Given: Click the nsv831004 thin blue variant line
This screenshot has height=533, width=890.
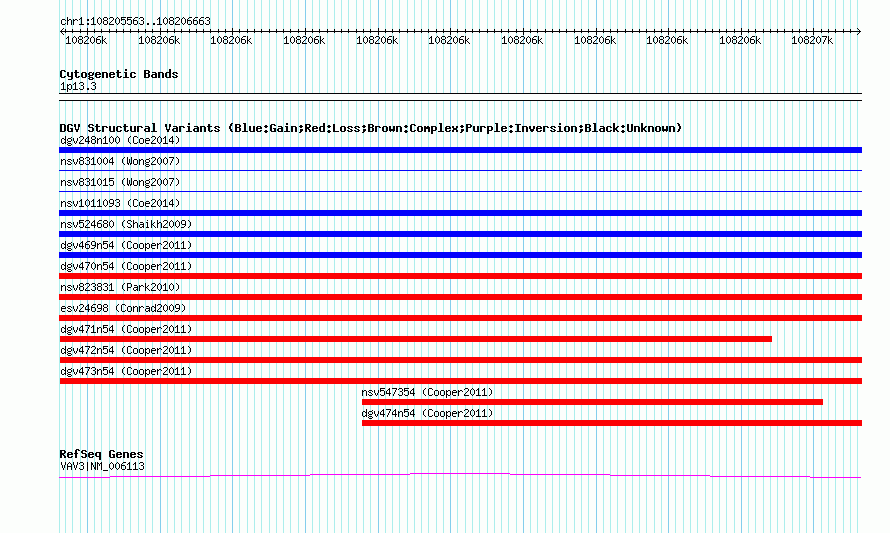Looking at the screenshot, I should point(460,170).
